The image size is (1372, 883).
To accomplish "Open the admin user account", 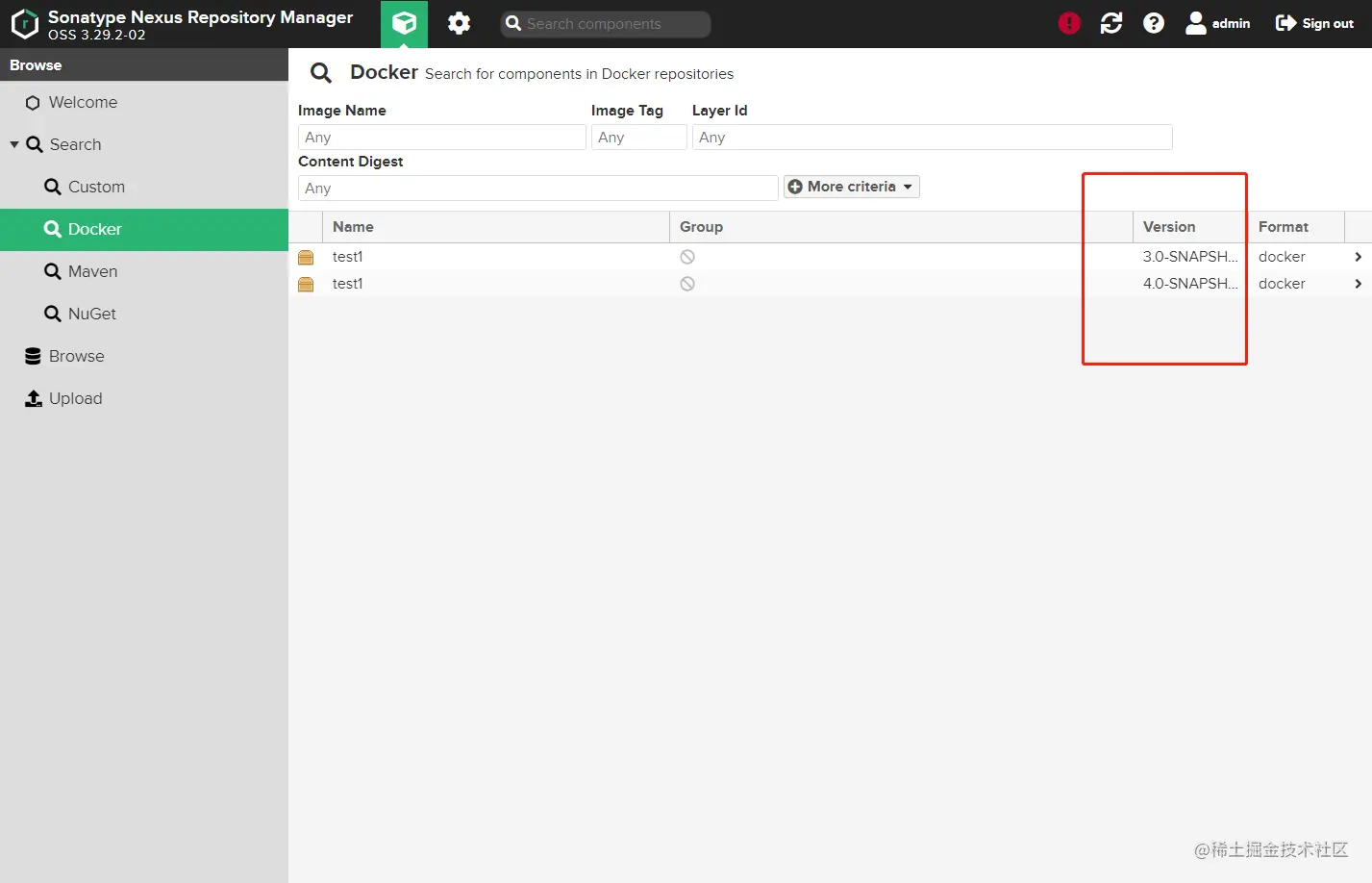I will 1218,23.
